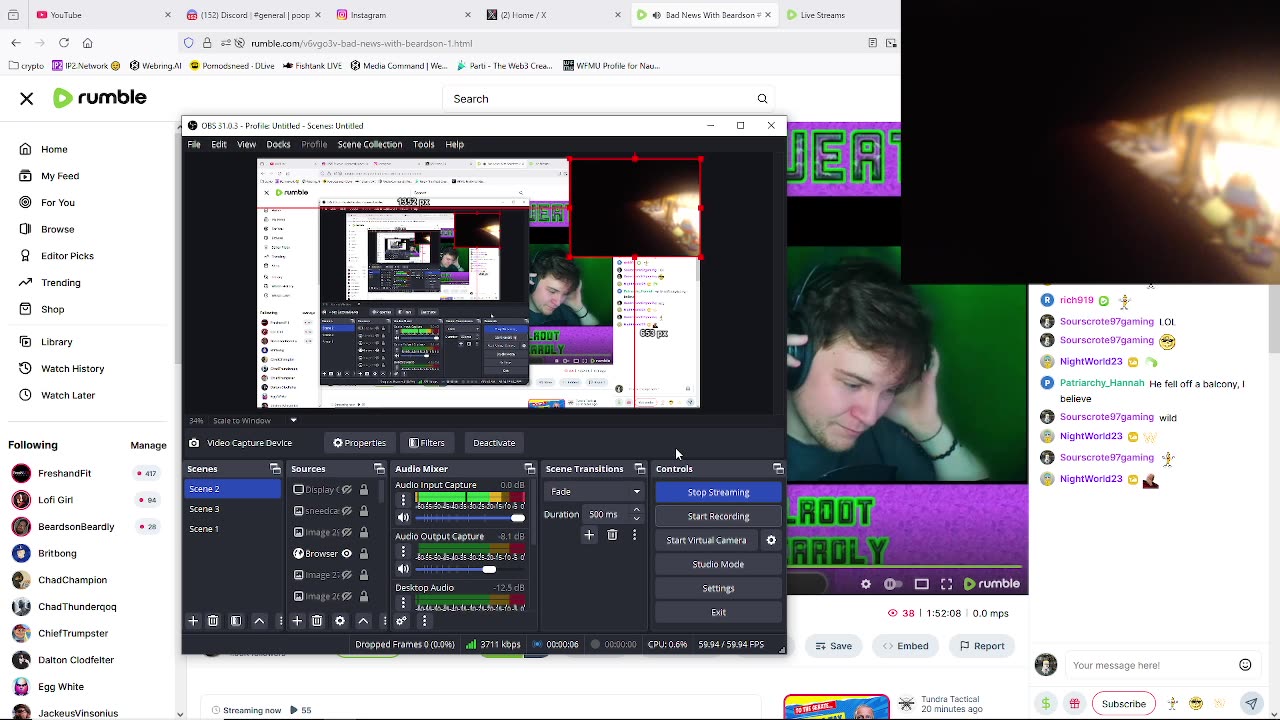Image resolution: width=1280 pixels, height=720 pixels.
Task: Show the Display Capture source
Action: pyautogui.click(x=347, y=490)
